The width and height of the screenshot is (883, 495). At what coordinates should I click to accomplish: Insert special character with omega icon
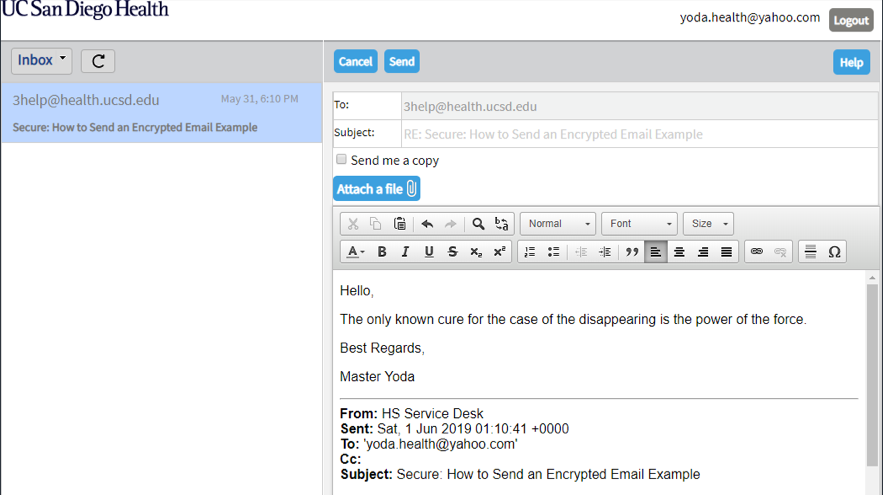[x=834, y=252]
